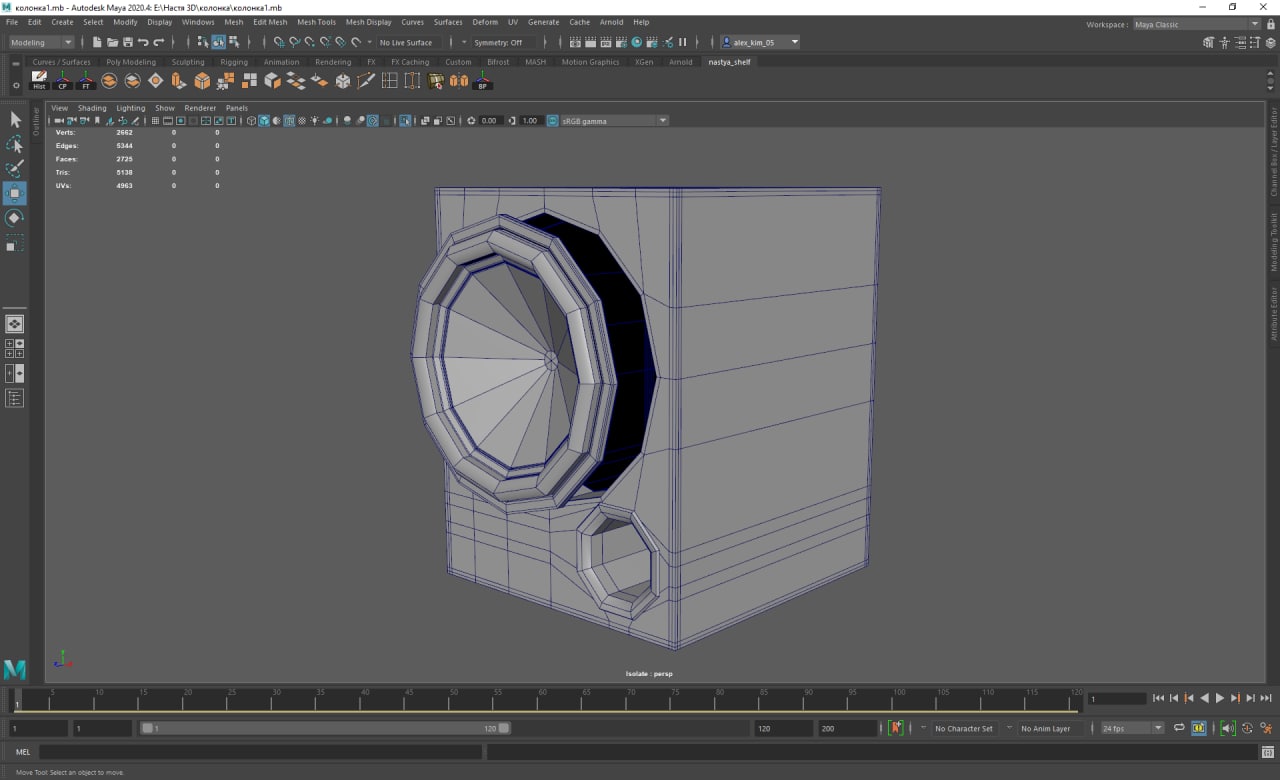1280x780 pixels.
Task: Click the Extrude shelf icon
Action: [x=178, y=80]
